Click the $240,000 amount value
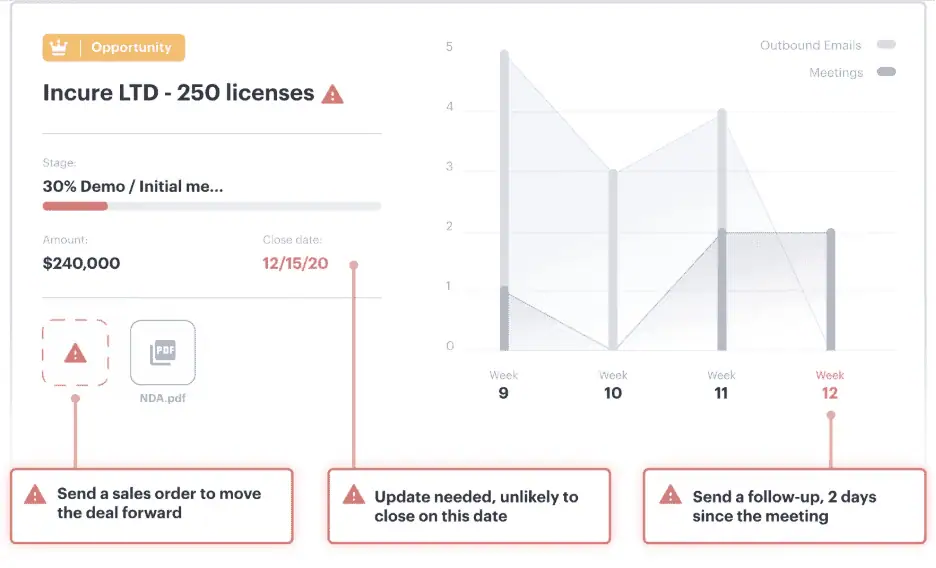Viewport: 936px width, 568px height. (x=81, y=263)
